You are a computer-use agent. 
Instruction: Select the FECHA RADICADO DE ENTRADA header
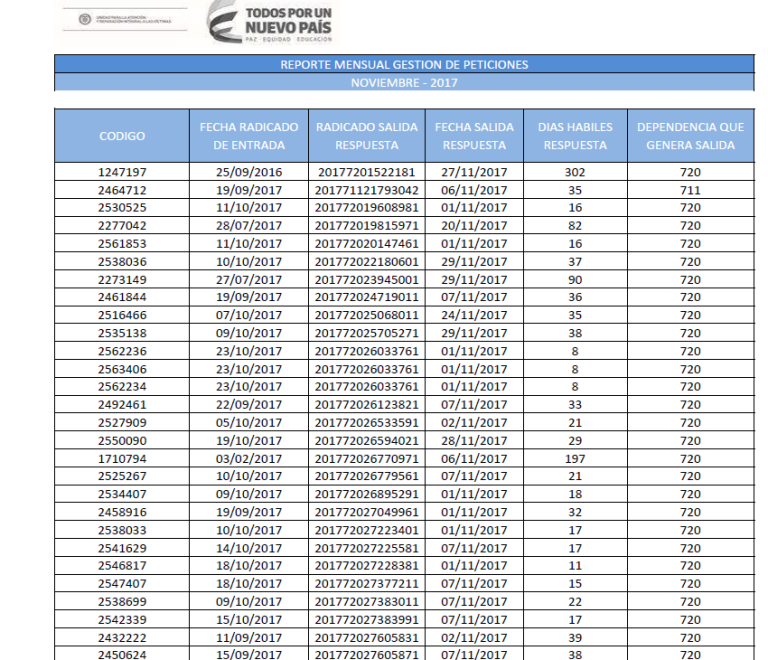249,136
